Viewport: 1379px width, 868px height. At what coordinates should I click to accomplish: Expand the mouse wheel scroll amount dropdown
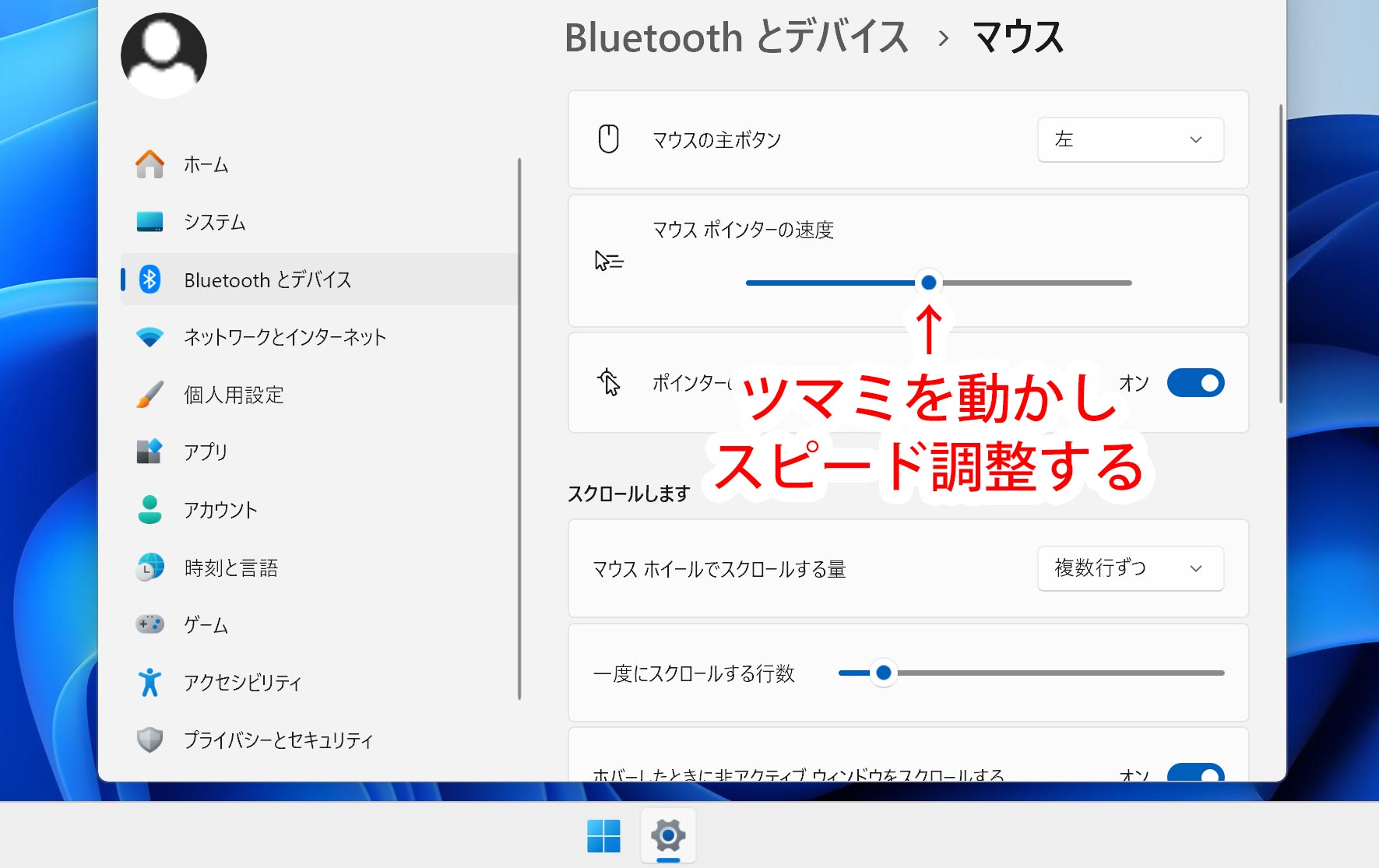[x=1130, y=569]
